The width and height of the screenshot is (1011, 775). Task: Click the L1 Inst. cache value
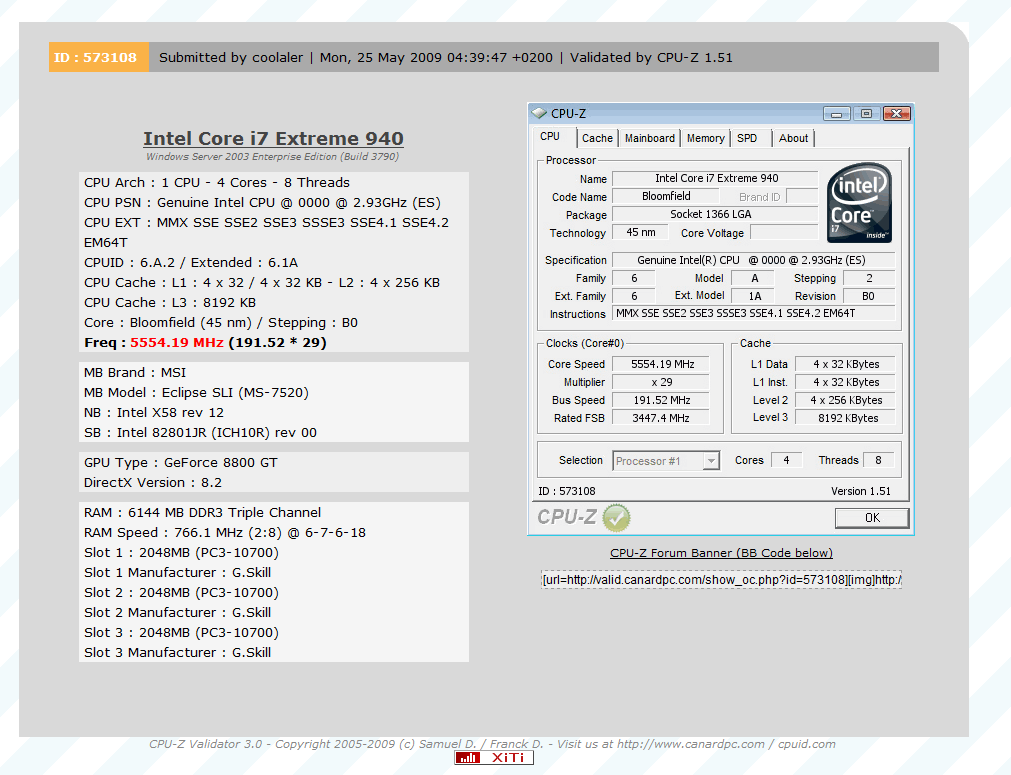click(x=846, y=382)
